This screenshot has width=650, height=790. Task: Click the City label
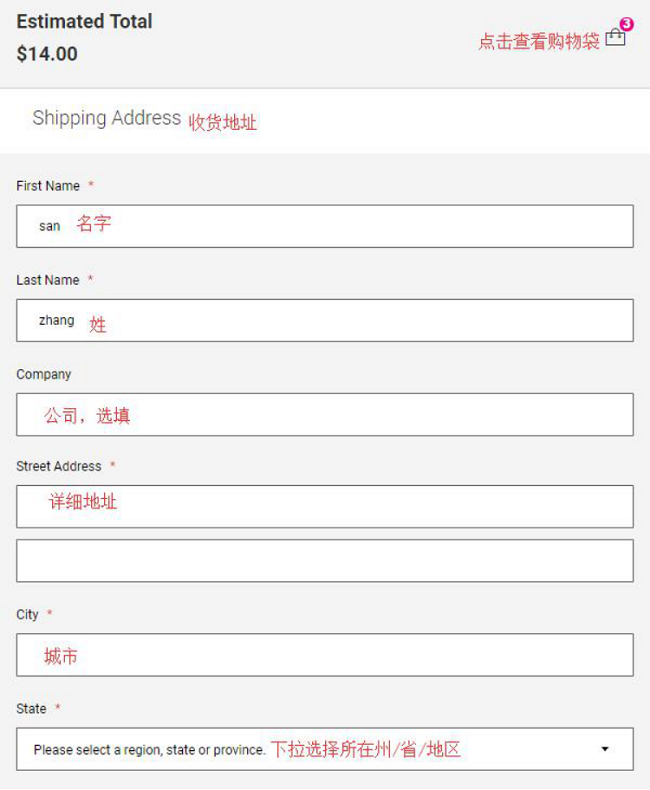[x=27, y=615]
